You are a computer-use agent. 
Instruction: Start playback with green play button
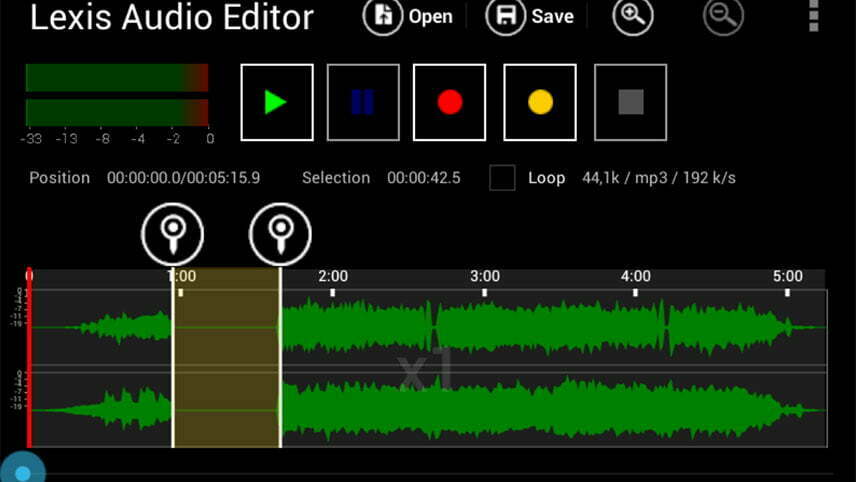(277, 102)
